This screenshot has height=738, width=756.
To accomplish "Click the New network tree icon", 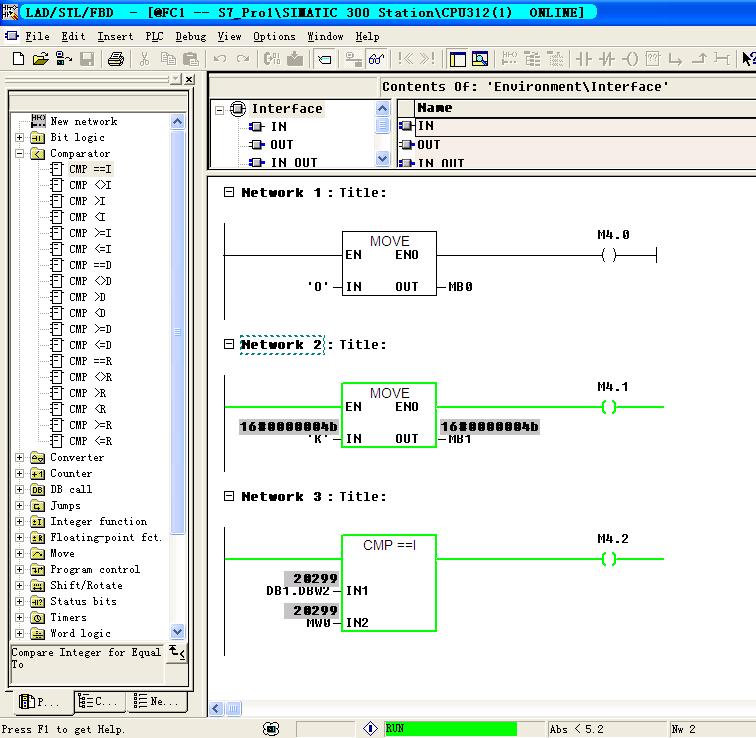I will click(x=38, y=121).
